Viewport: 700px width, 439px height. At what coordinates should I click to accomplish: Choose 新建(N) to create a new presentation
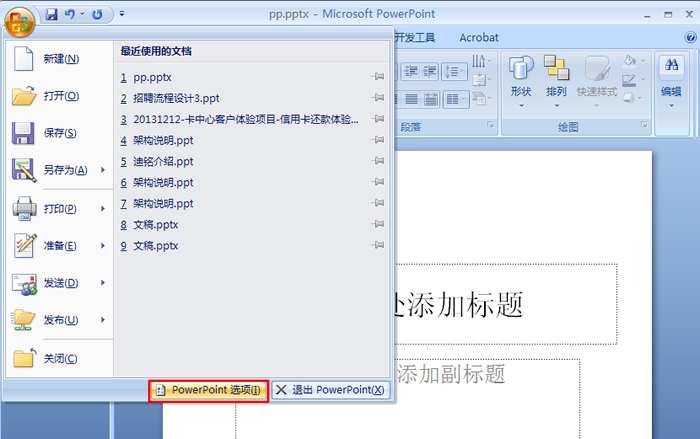point(60,59)
